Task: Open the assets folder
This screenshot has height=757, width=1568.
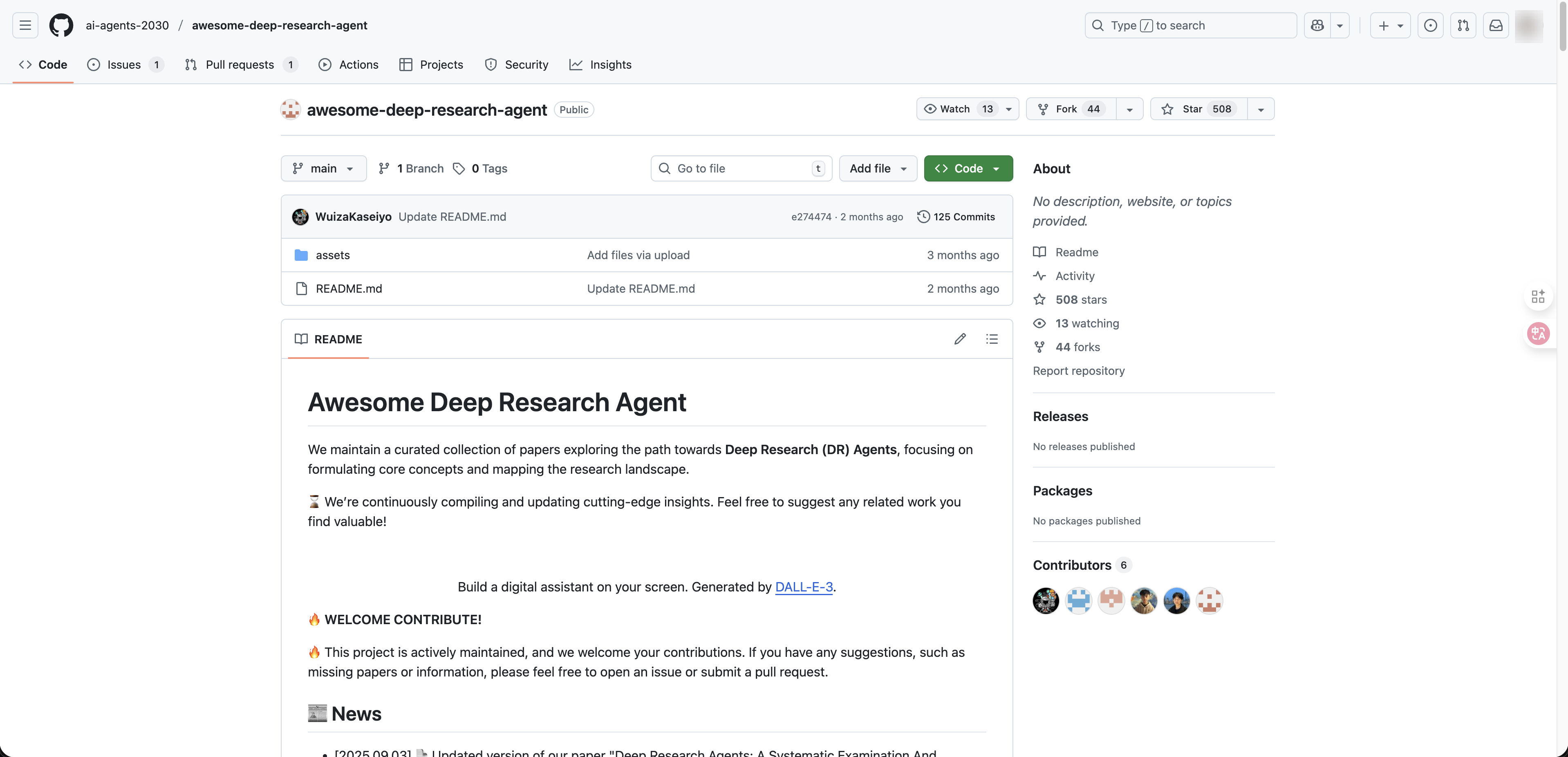Action: pyautogui.click(x=332, y=255)
